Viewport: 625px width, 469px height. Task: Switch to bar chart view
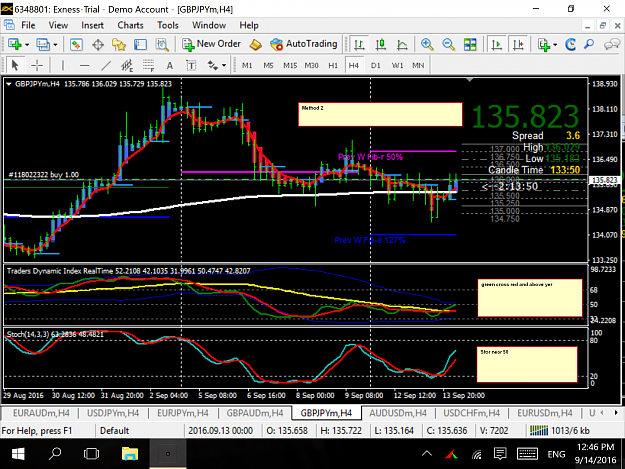360,44
